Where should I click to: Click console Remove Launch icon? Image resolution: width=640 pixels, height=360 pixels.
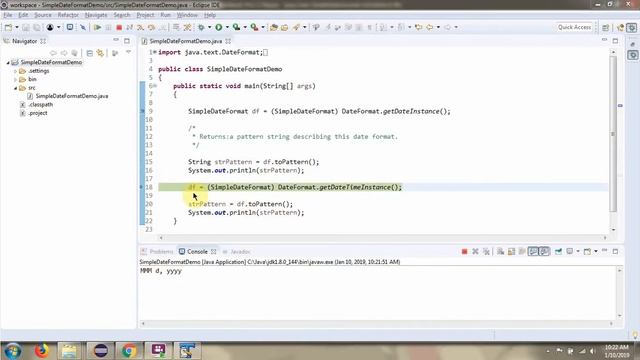(x=475, y=251)
